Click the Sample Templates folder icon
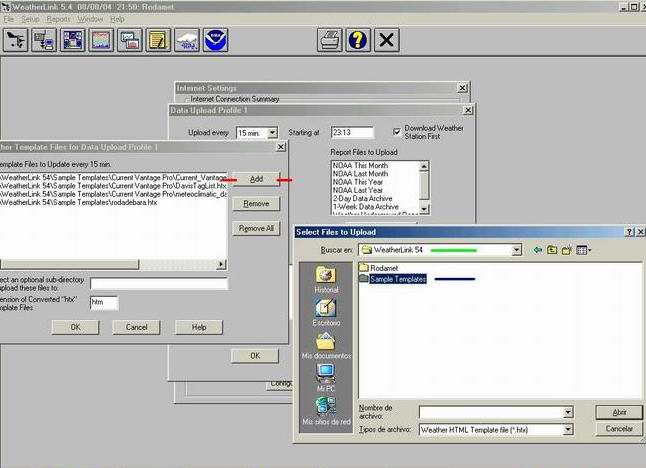 tap(364, 279)
